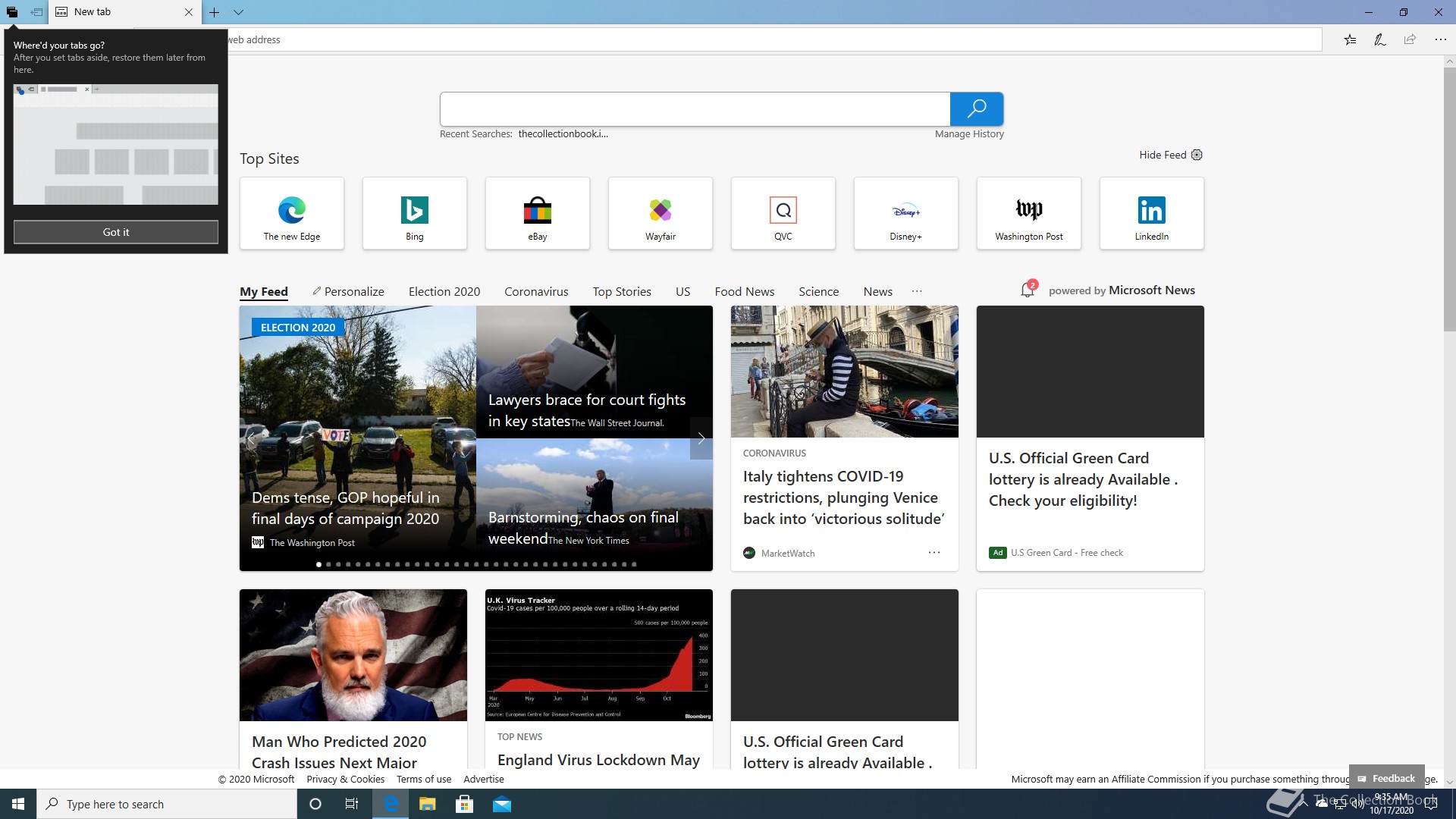This screenshot has width=1456, height=819.
Task: Click the Share this page icon
Action: point(1410,39)
